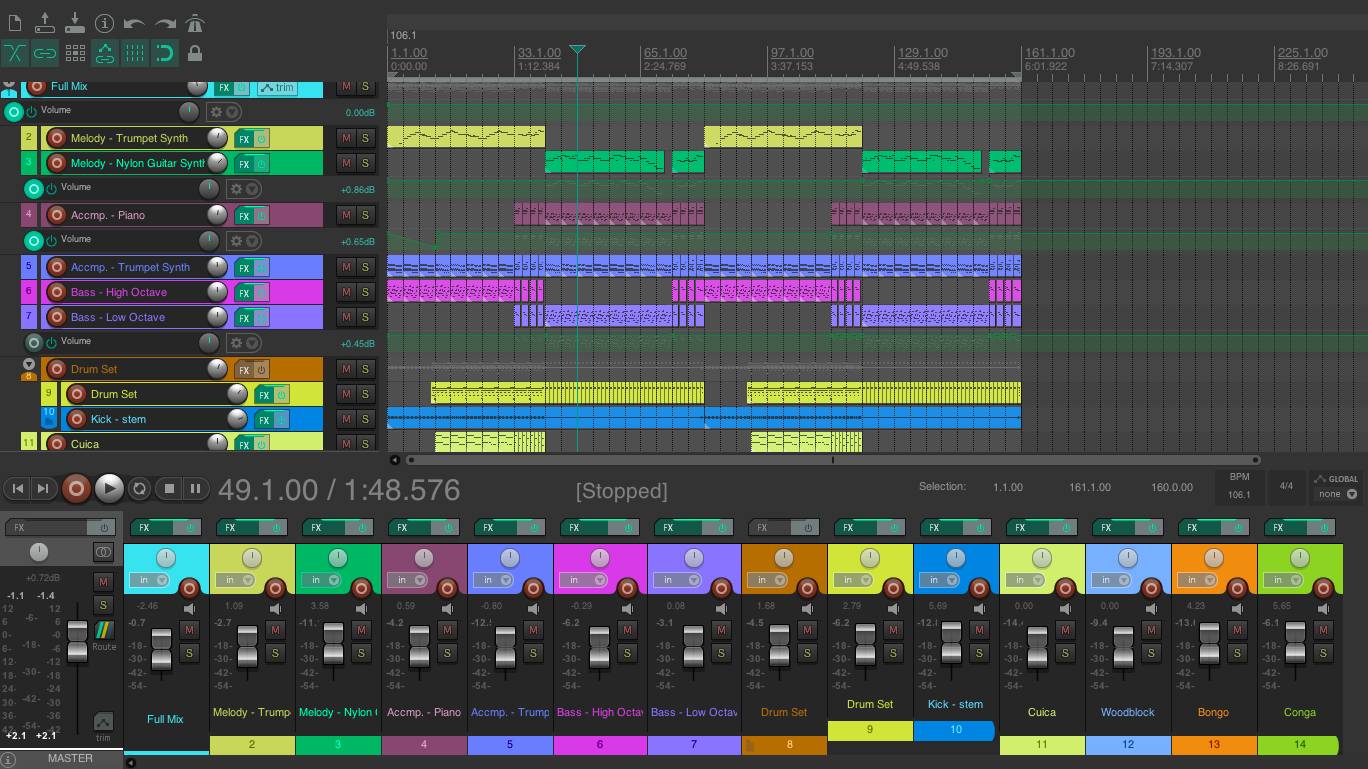Click the transport stop button
Viewport: 1368px width, 769px height.
tap(170, 488)
